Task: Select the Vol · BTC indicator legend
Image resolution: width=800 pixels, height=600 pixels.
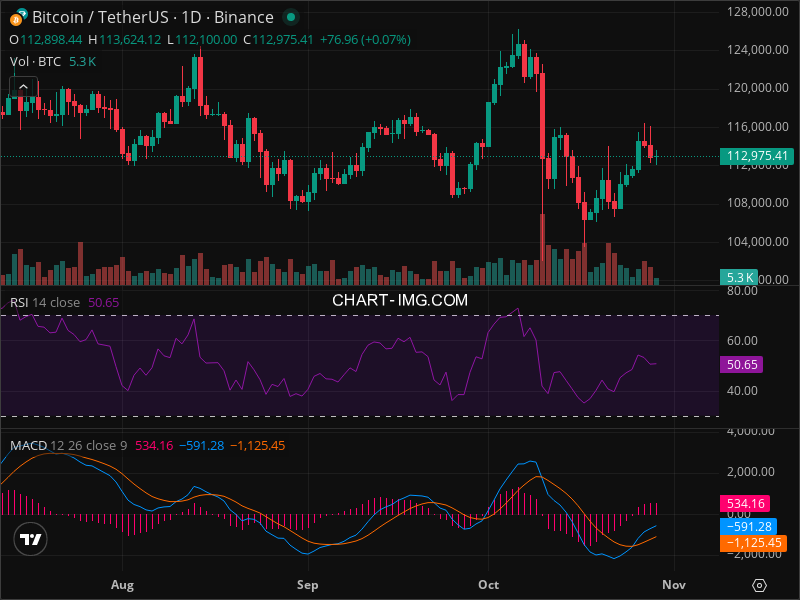Action: [x=37, y=61]
